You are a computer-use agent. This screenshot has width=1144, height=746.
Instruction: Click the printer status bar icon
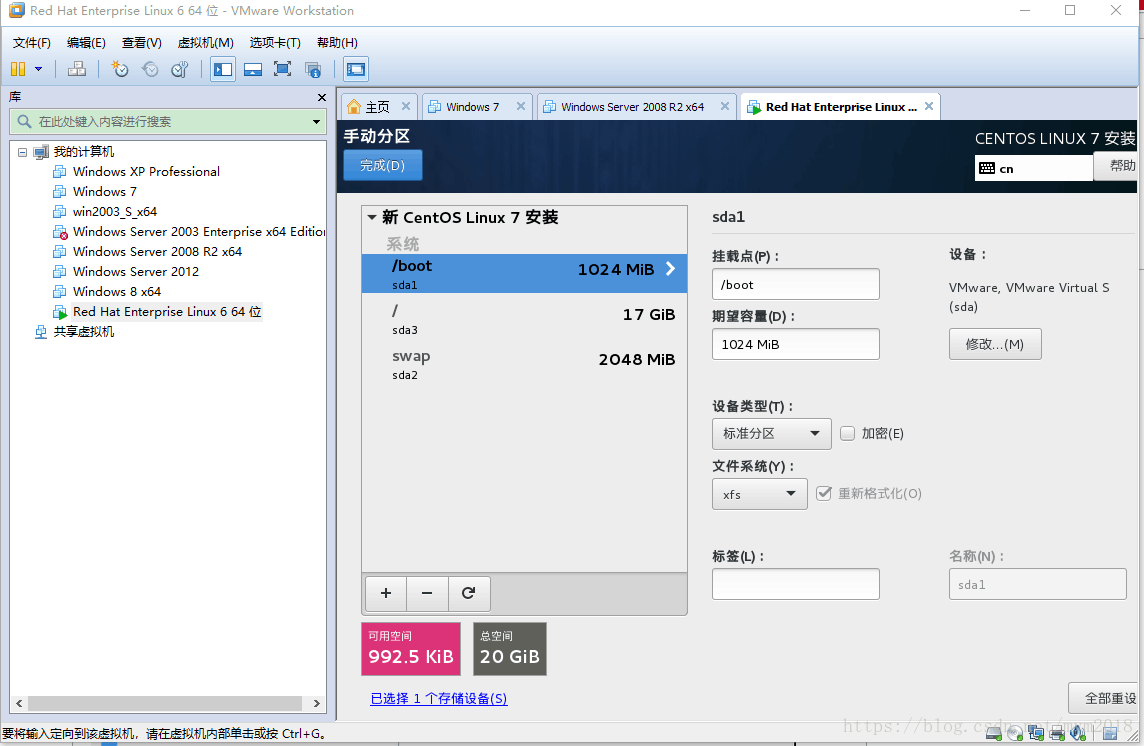[1057, 733]
